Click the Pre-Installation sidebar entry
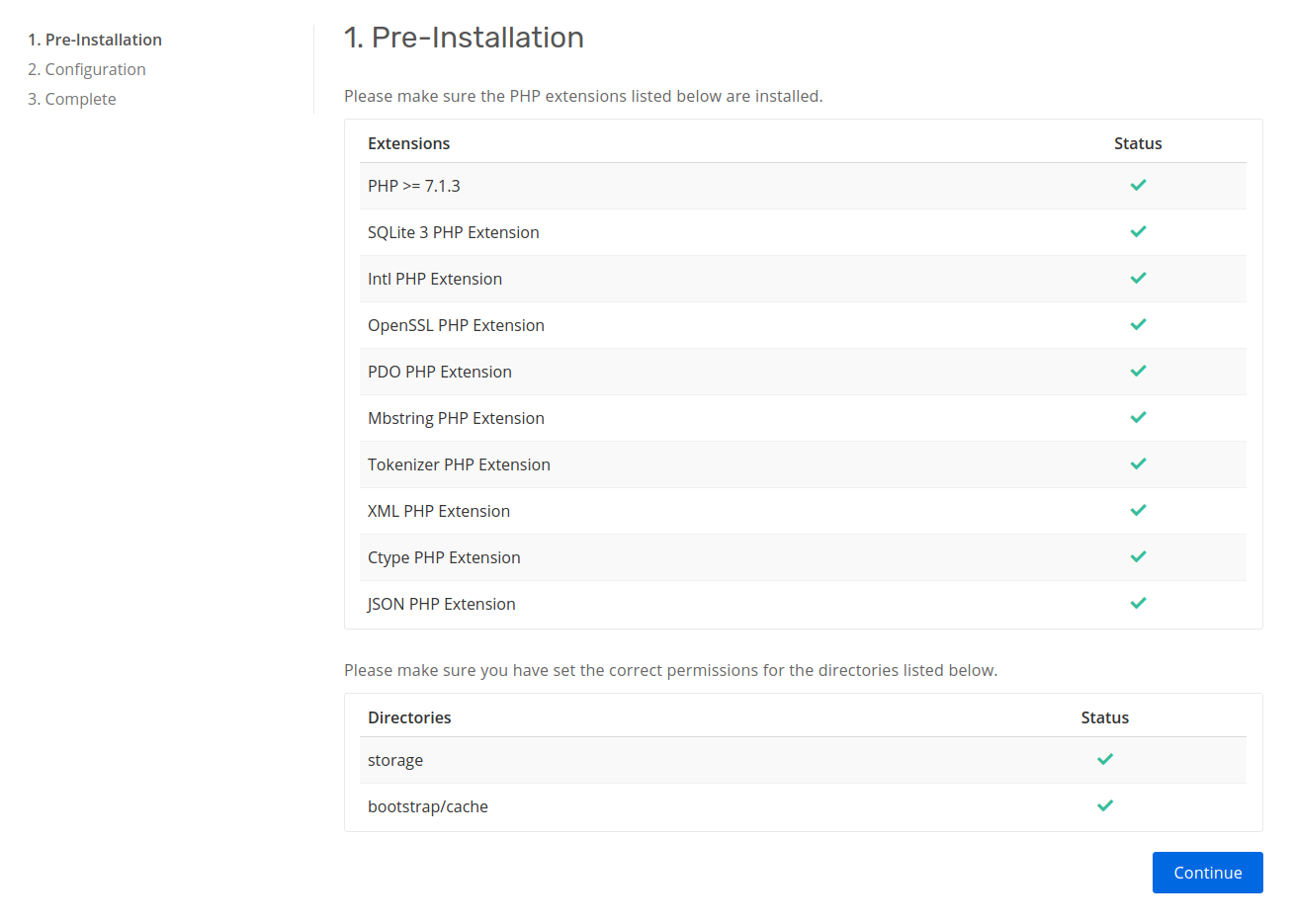 [x=95, y=40]
